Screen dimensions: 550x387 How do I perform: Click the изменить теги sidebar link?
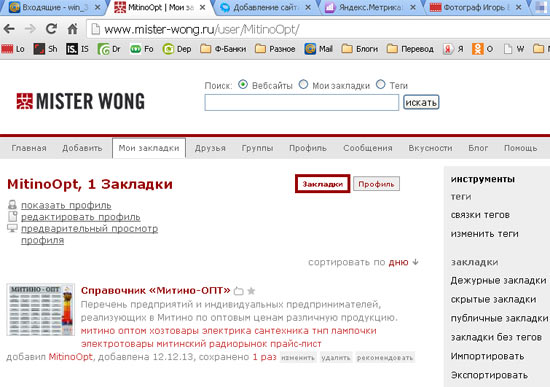tap(484, 234)
